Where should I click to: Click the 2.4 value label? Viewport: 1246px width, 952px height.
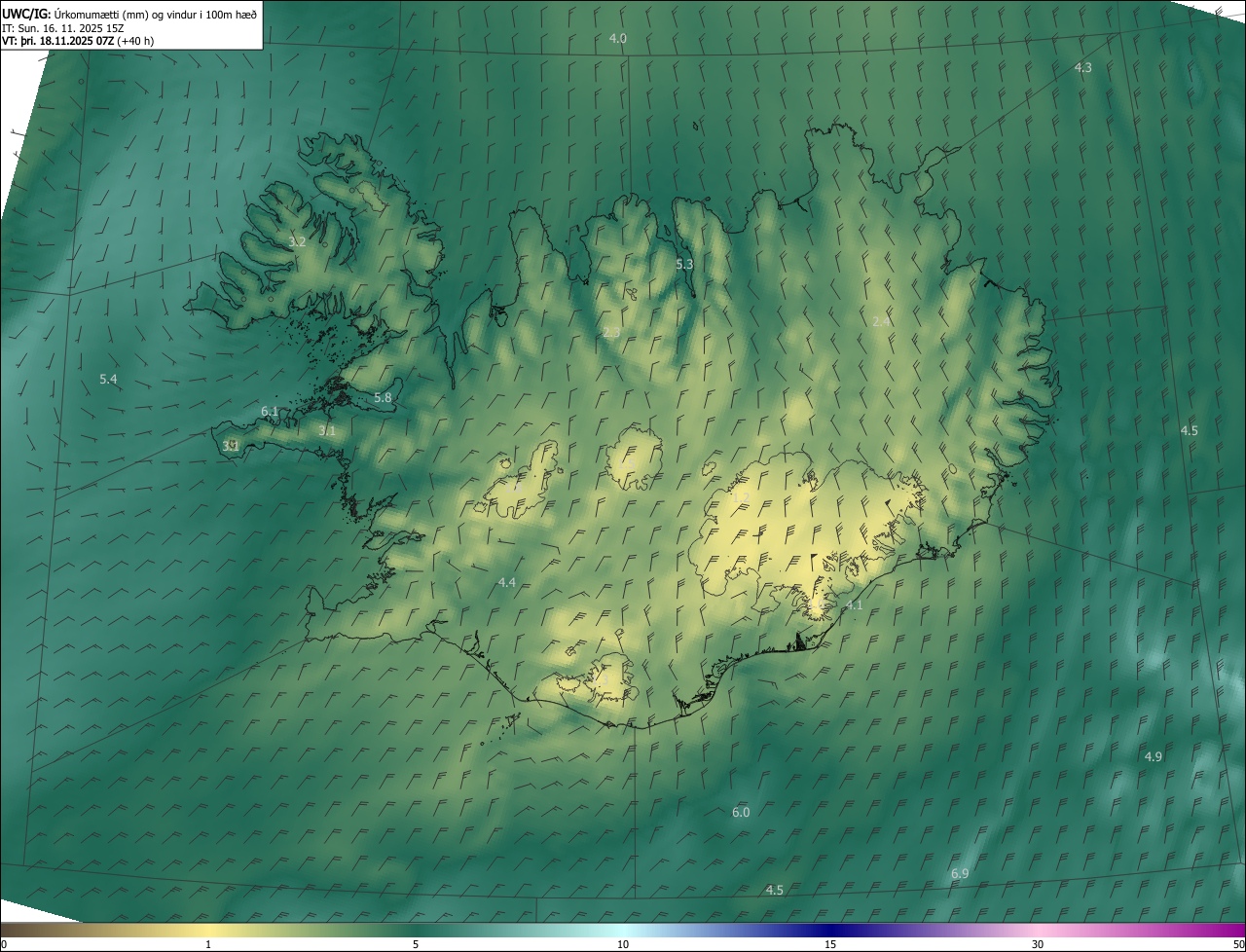coord(882,321)
